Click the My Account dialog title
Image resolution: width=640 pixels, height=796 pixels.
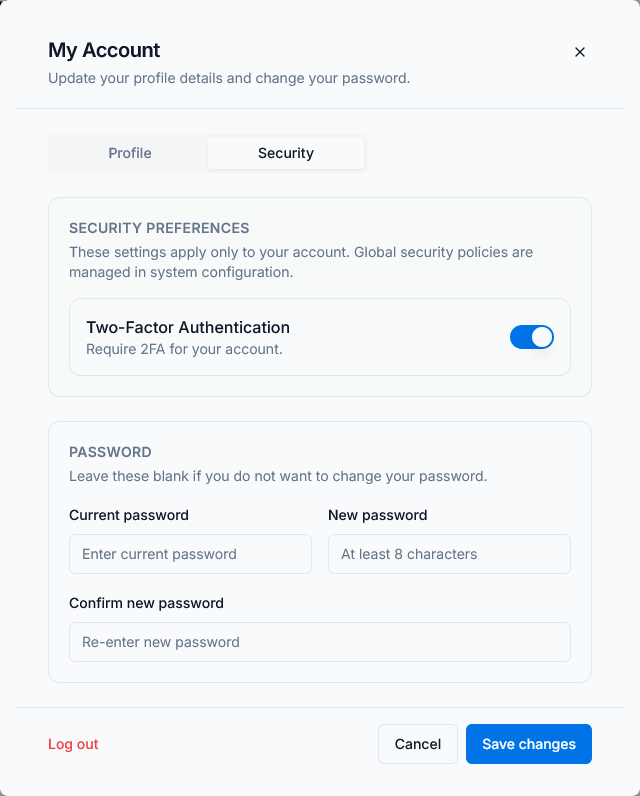coord(104,50)
